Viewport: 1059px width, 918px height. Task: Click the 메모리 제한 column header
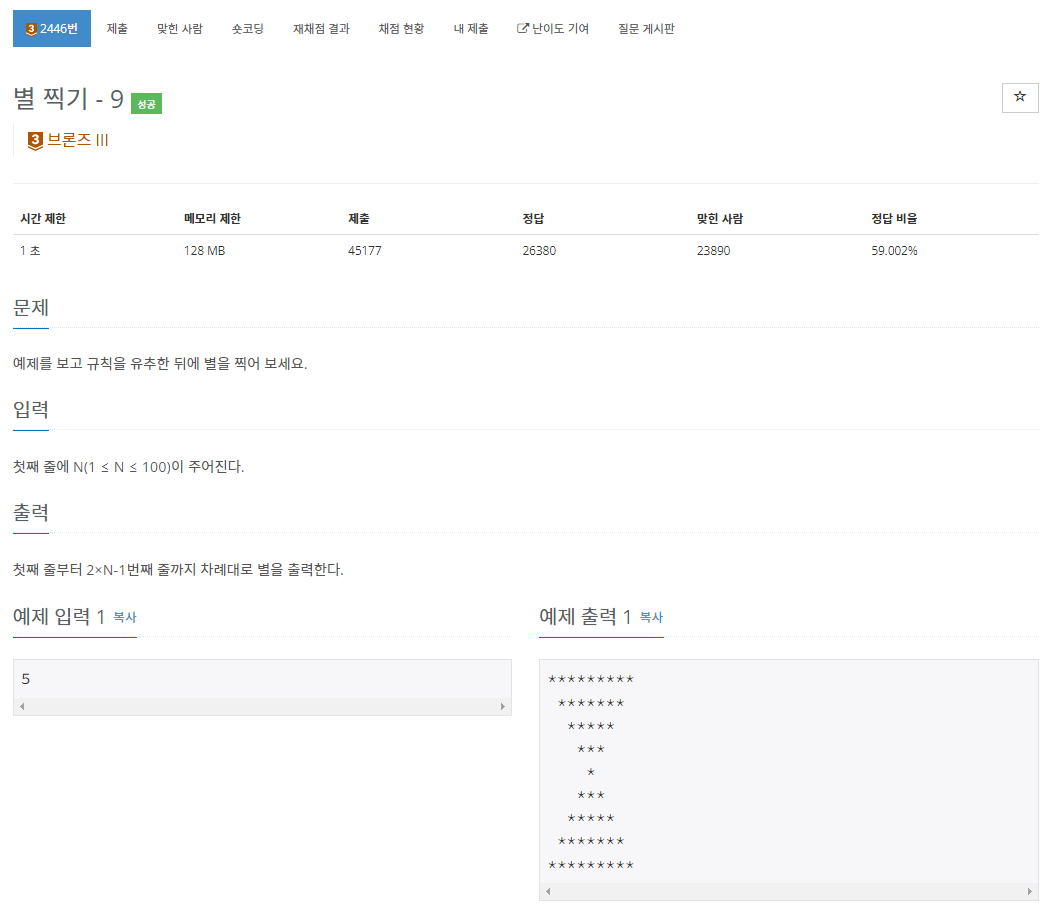tap(212, 218)
